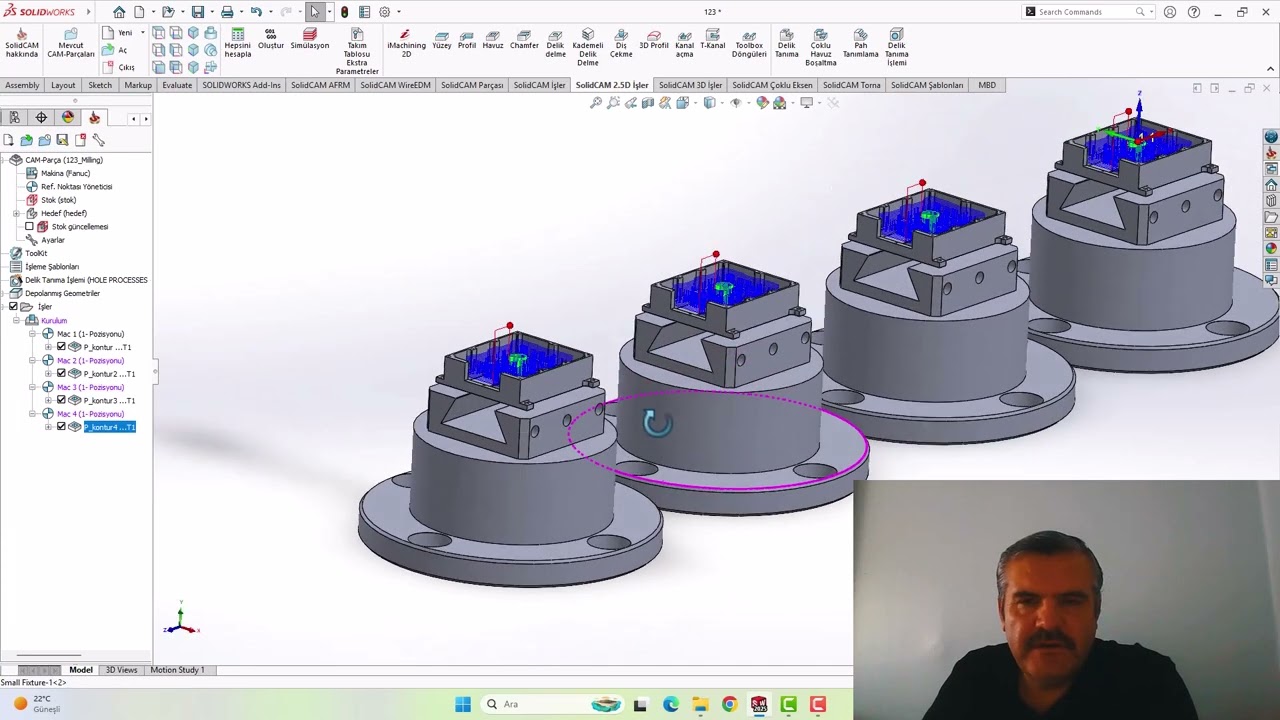Viewport: 1280px width, 720px height.
Task: Add a Delik delme drilling operation
Action: tap(555, 43)
